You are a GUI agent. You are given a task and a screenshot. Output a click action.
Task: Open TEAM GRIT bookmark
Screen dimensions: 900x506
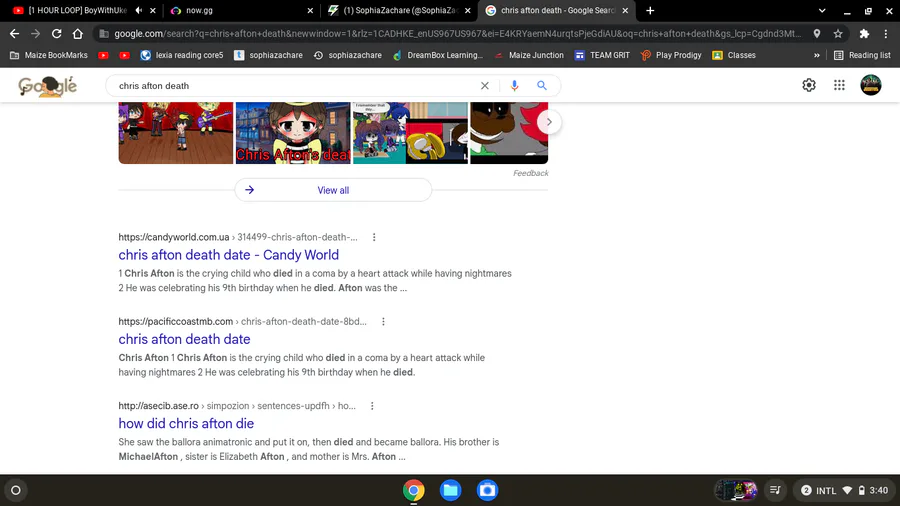tap(602, 55)
